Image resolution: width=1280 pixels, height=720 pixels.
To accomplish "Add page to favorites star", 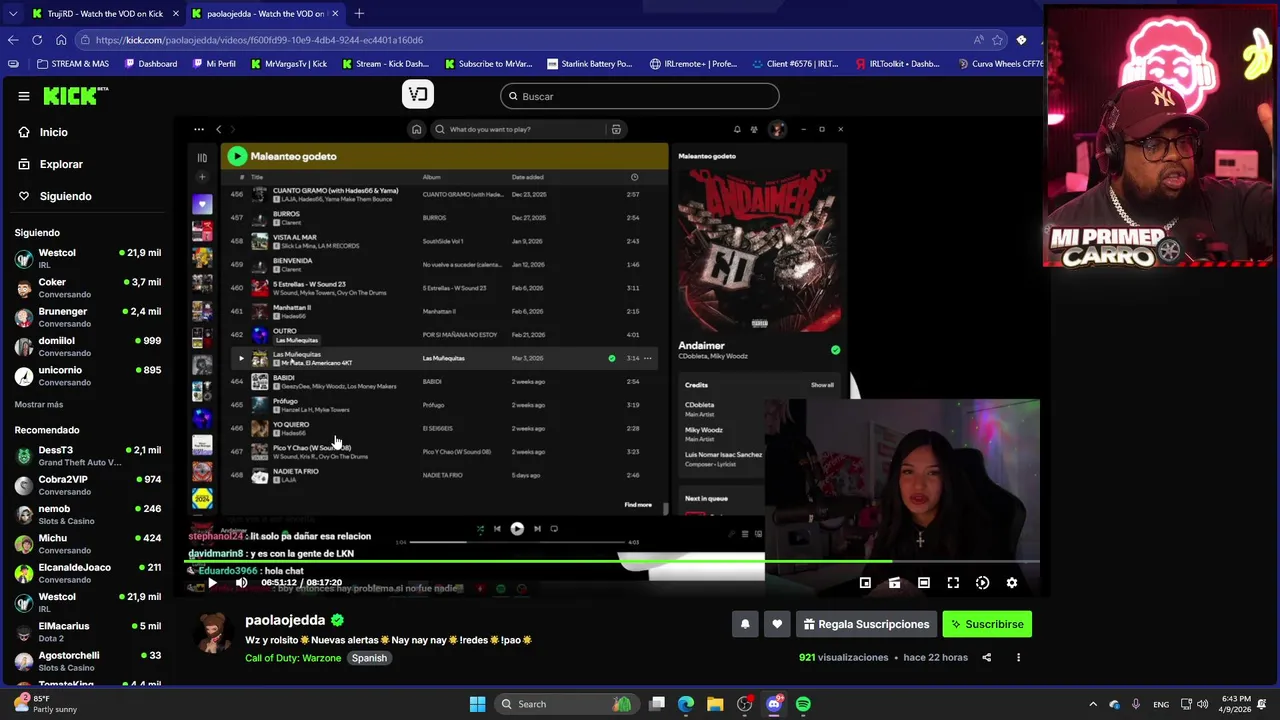I will coord(997,40).
